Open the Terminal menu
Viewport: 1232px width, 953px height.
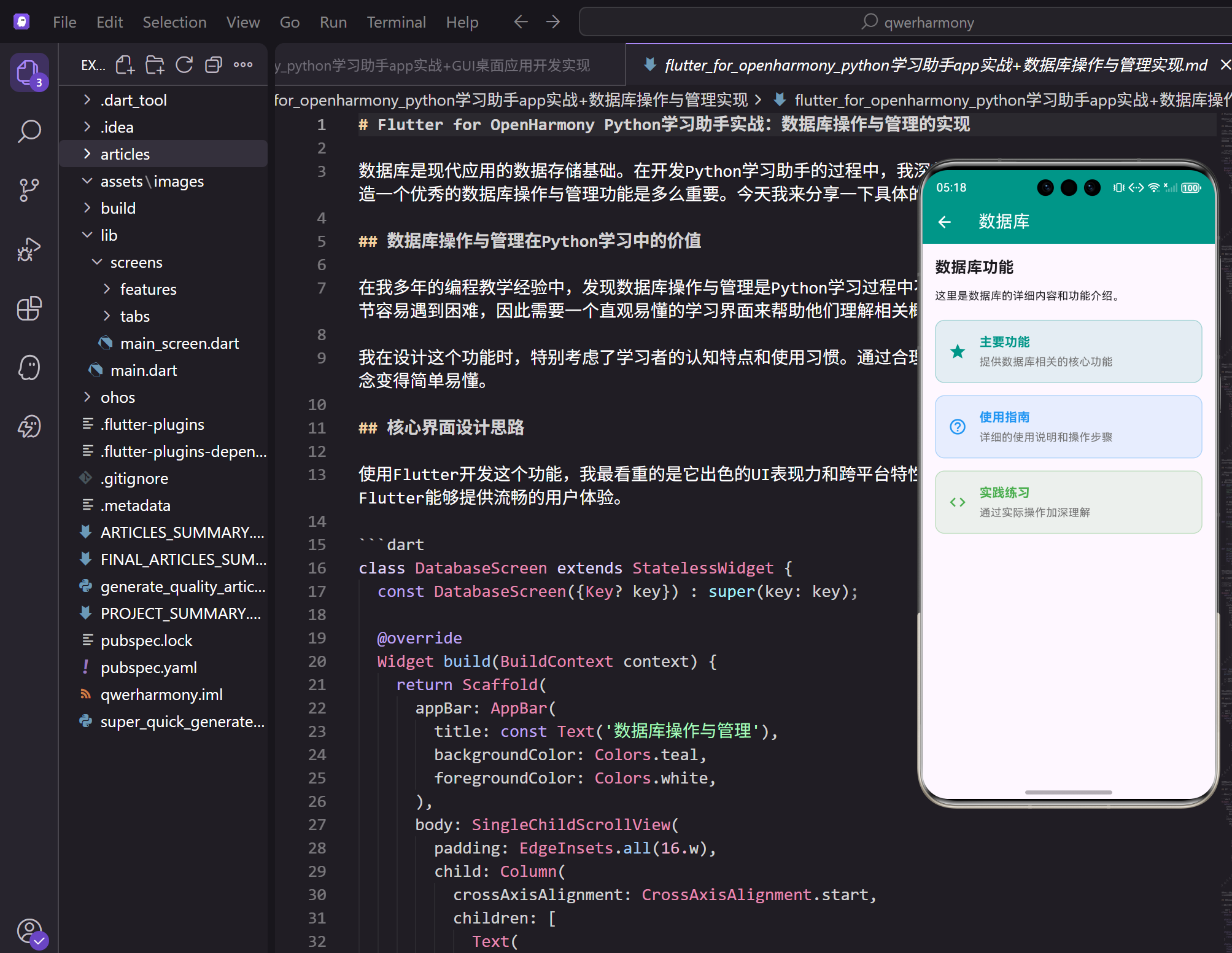tap(396, 22)
